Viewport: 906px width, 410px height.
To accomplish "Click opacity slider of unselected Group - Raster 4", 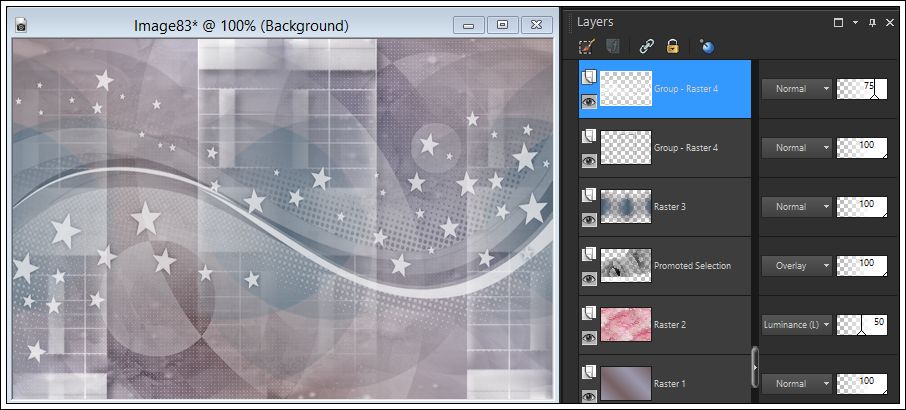I will coord(862,148).
